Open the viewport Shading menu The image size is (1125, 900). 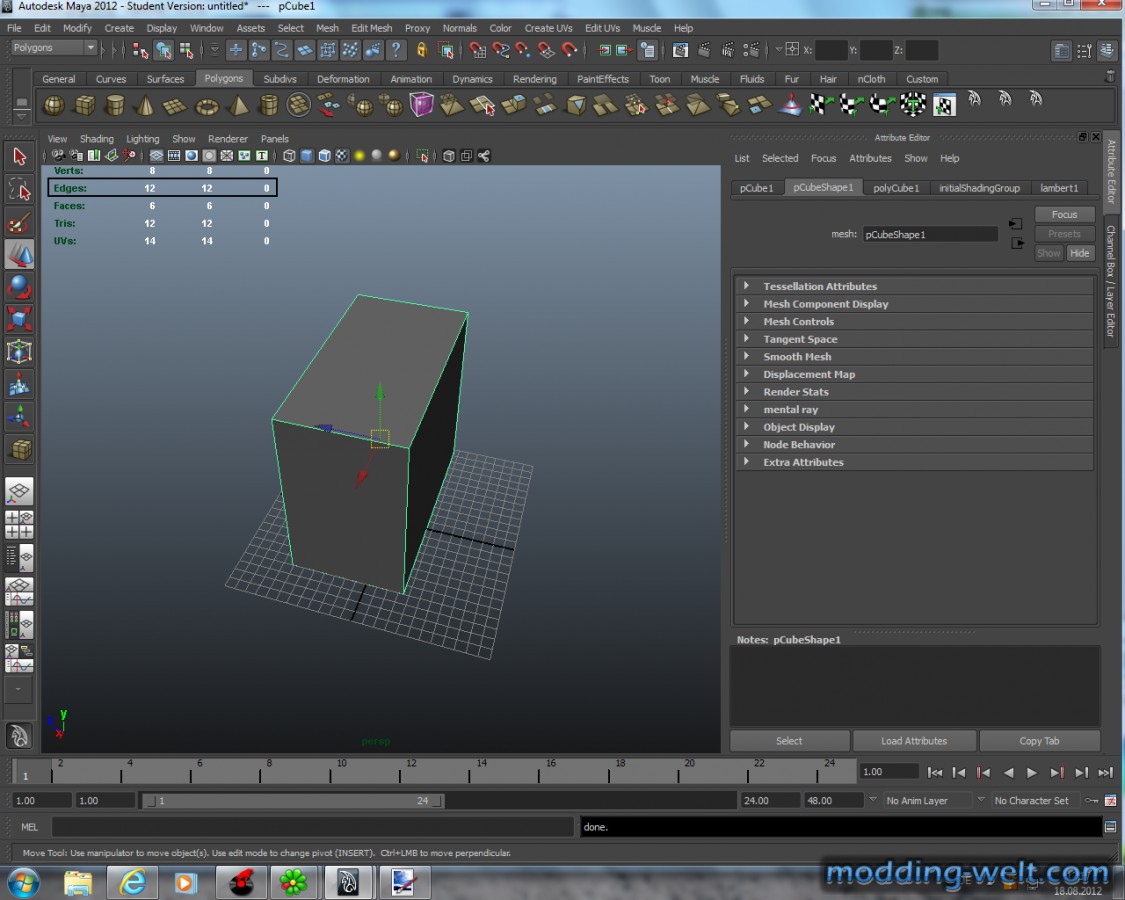tap(96, 139)
